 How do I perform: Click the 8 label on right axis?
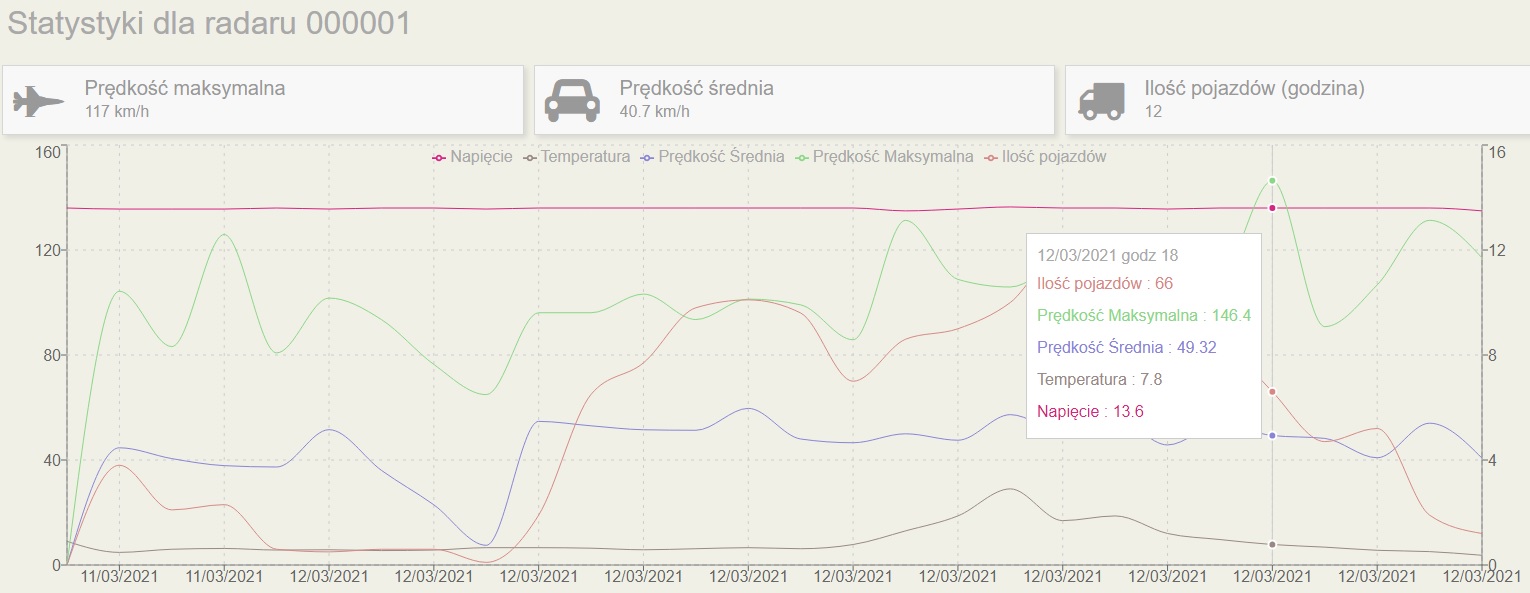pos(1492,355)
